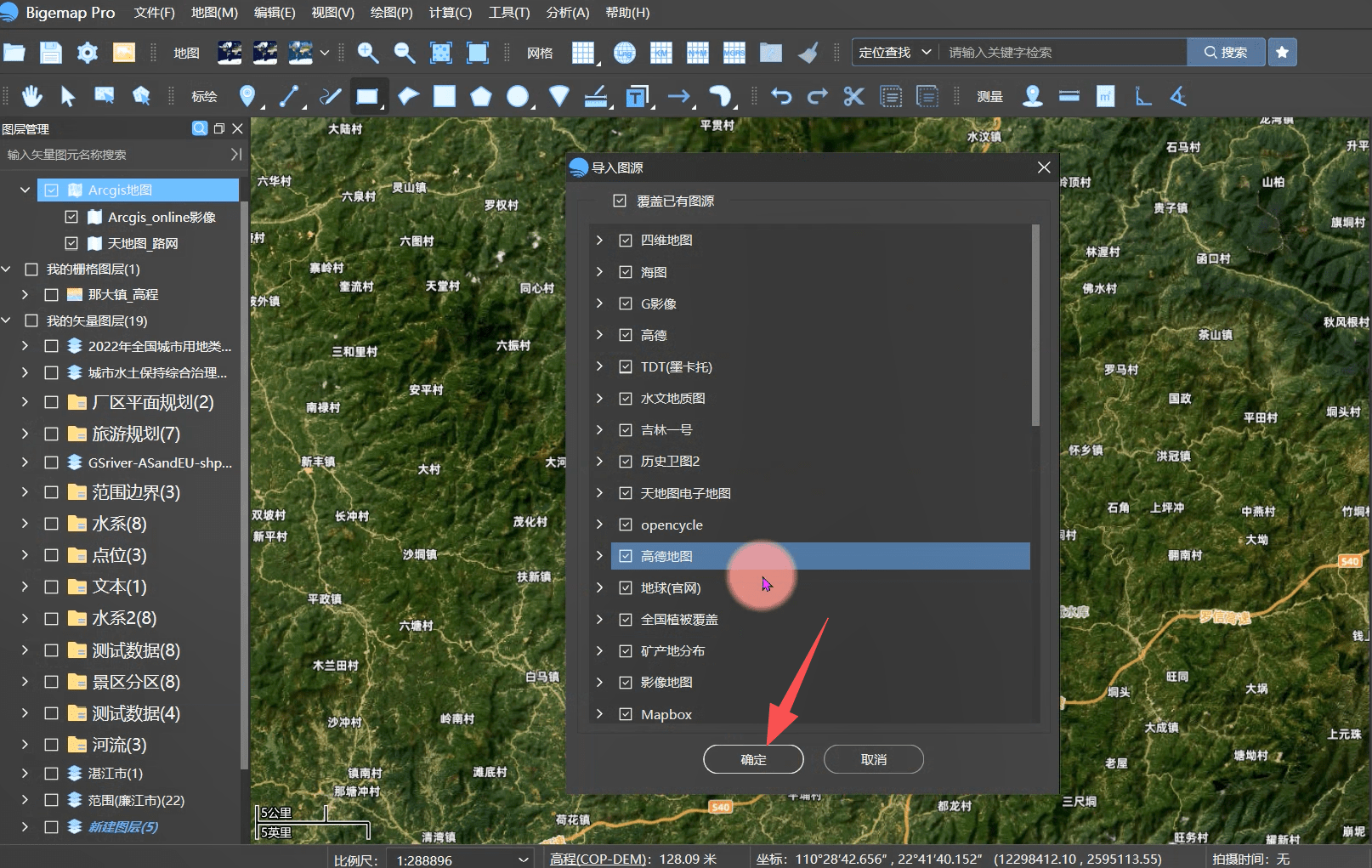The height and width of the screenshot is (868, 1372).
Task: Open the 绘图(P) menu
Action: 391,13
